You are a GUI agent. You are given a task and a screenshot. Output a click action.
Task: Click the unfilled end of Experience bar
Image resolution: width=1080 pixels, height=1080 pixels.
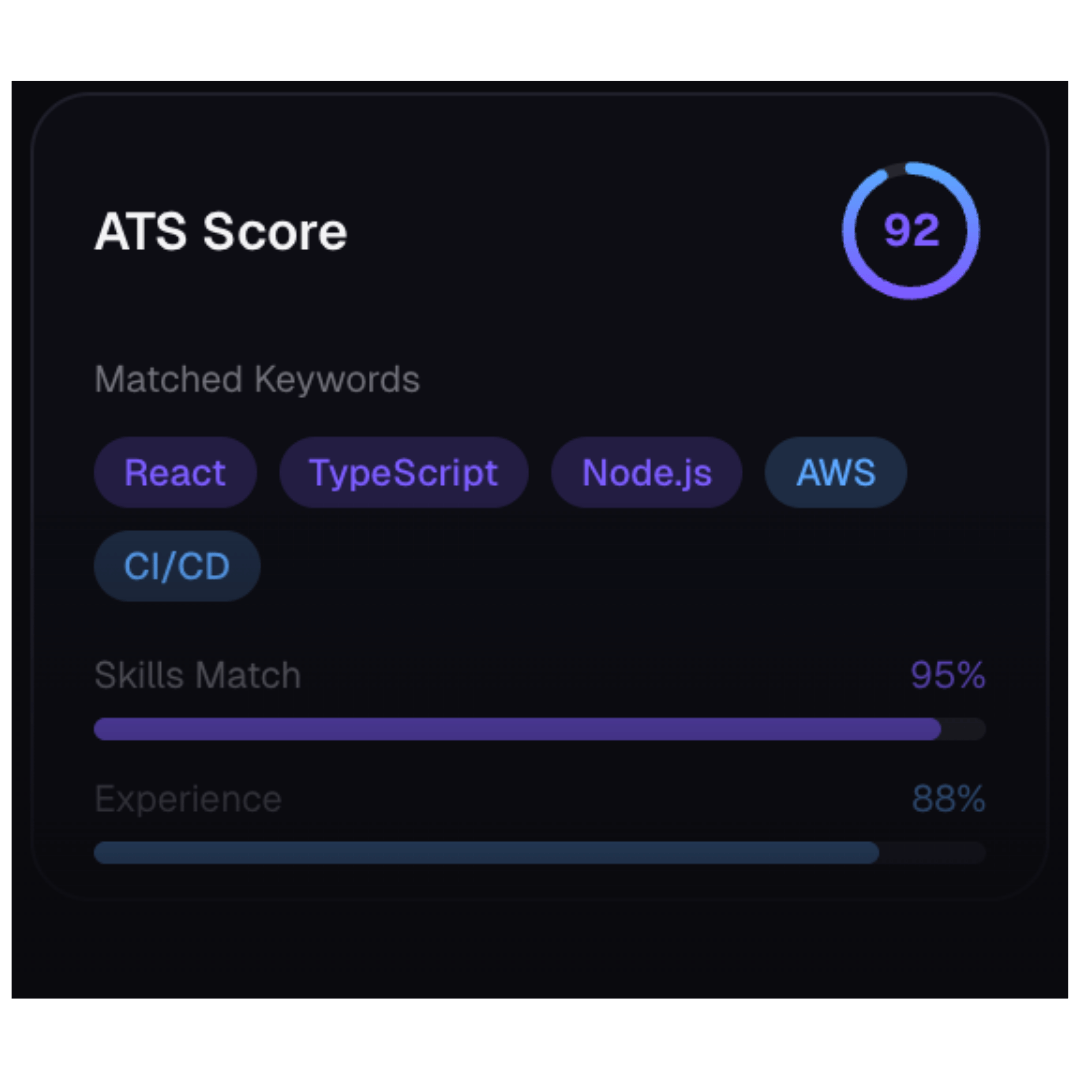click(932, 853)
